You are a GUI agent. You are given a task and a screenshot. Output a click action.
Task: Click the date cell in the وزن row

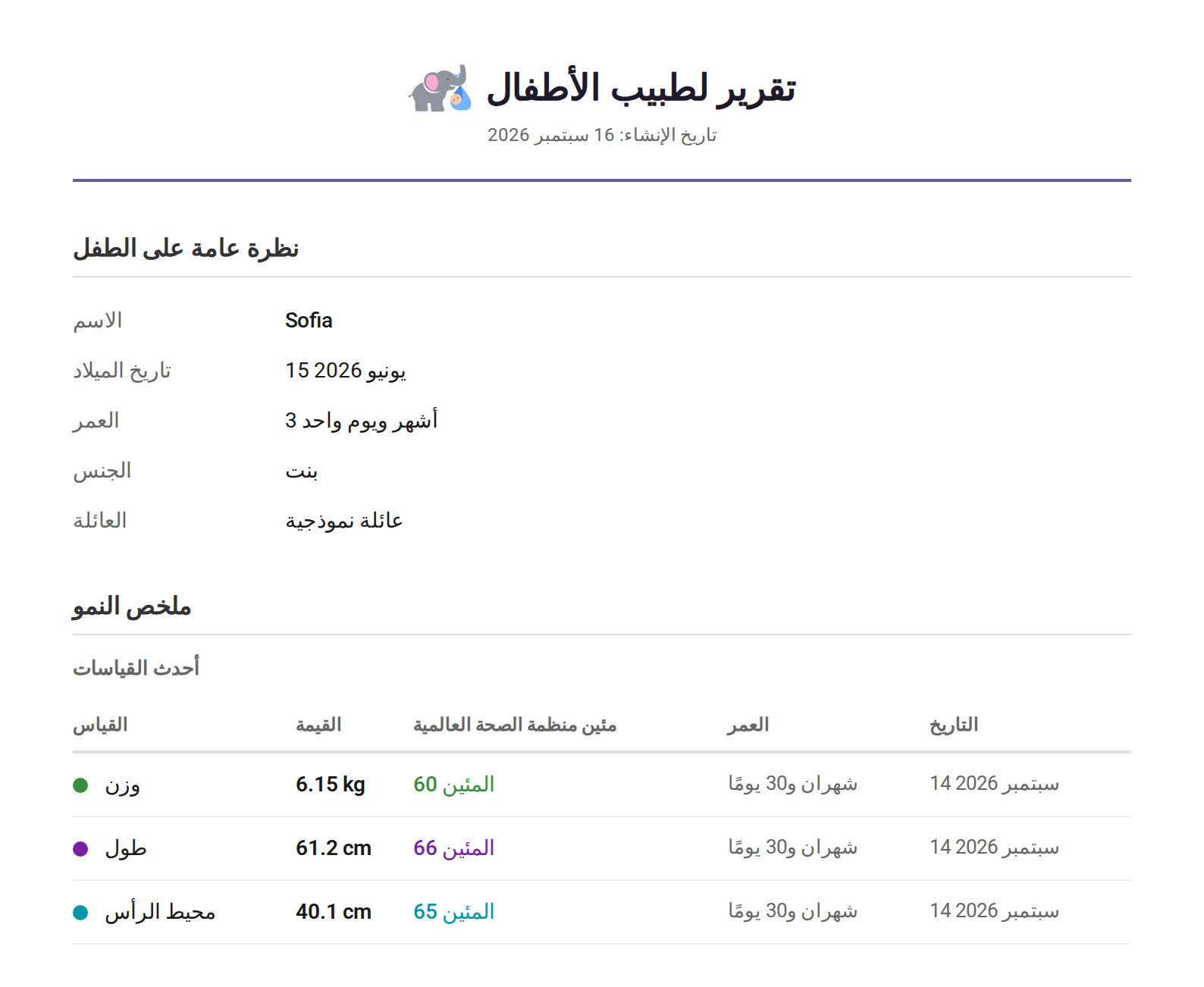click(995, 784)
